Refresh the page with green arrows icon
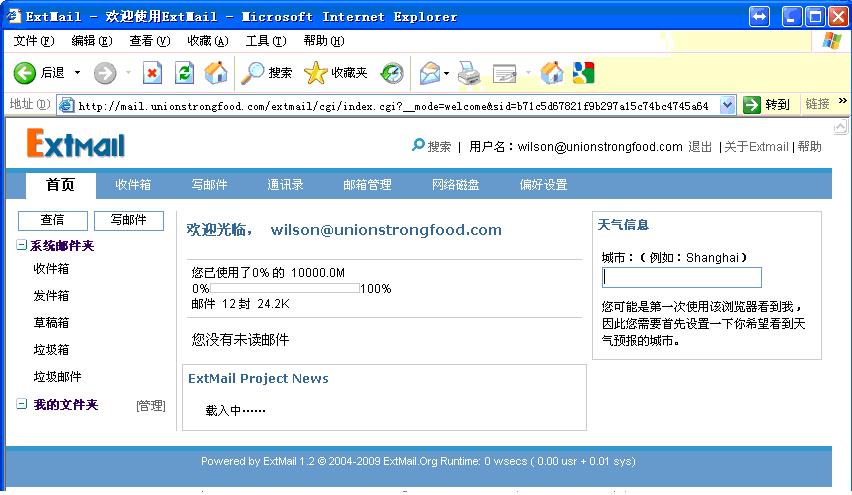The height and width of the screenshot is (495, 852). coord(184,73)
